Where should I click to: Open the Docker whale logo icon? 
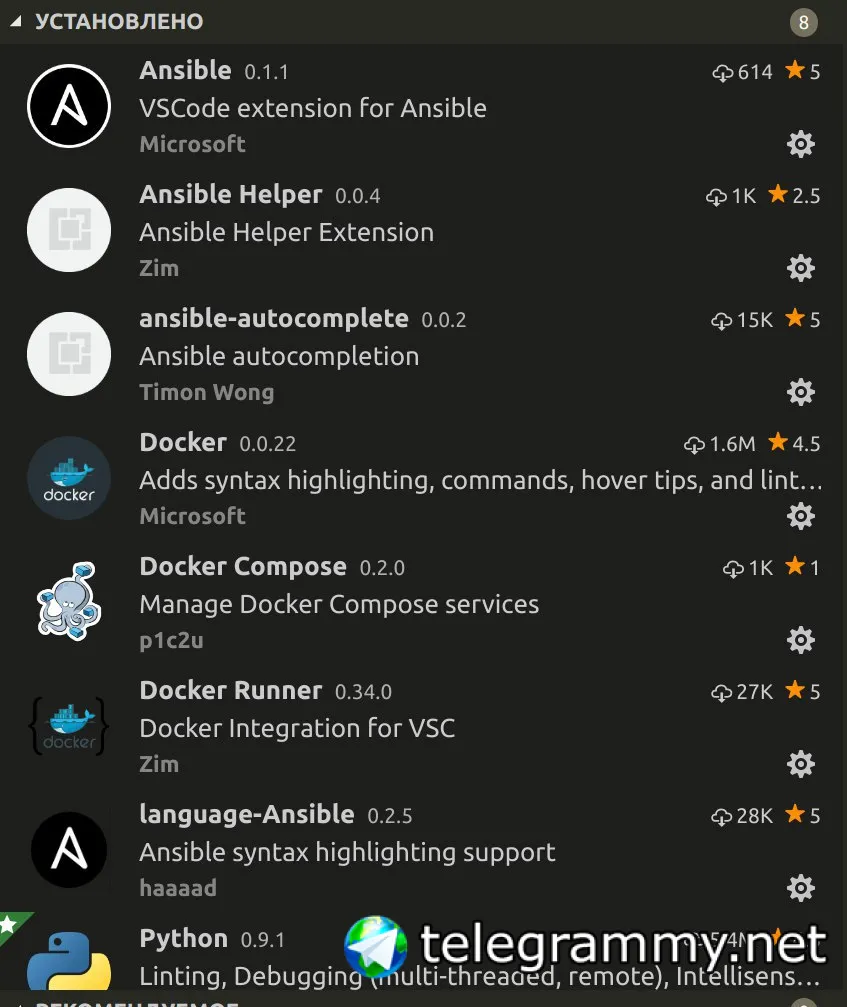pyautogui.click(x=68, y=478)
